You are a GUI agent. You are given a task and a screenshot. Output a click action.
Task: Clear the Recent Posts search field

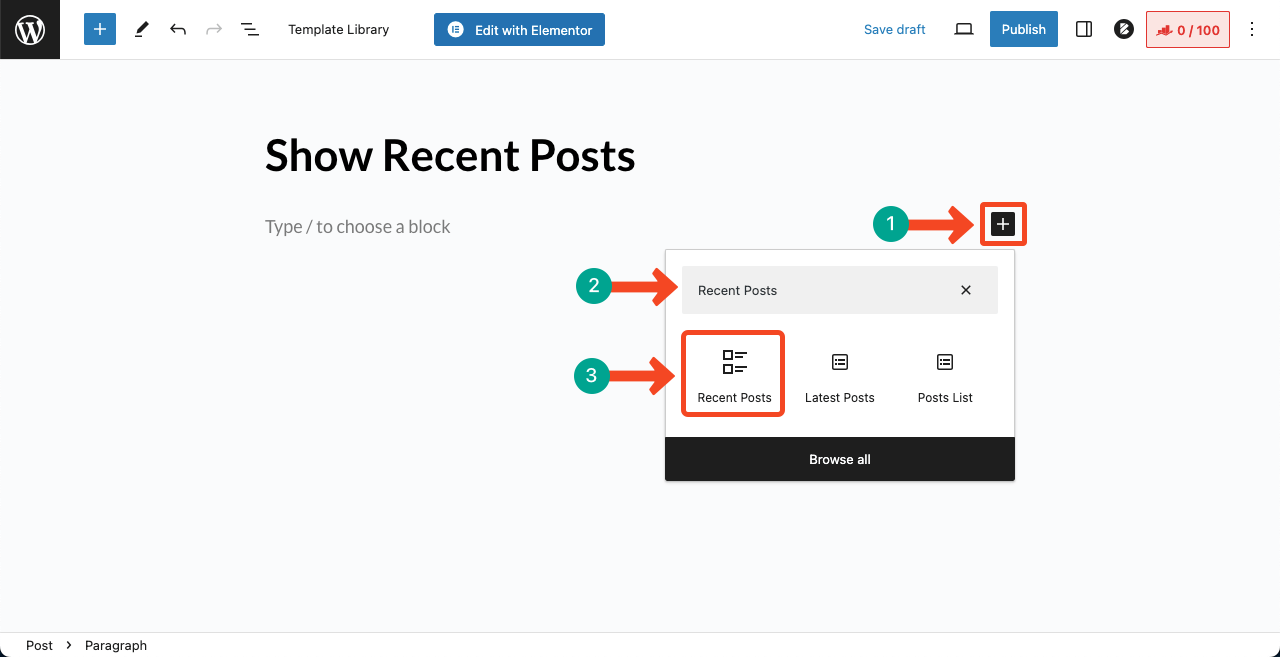click(966, 290)
